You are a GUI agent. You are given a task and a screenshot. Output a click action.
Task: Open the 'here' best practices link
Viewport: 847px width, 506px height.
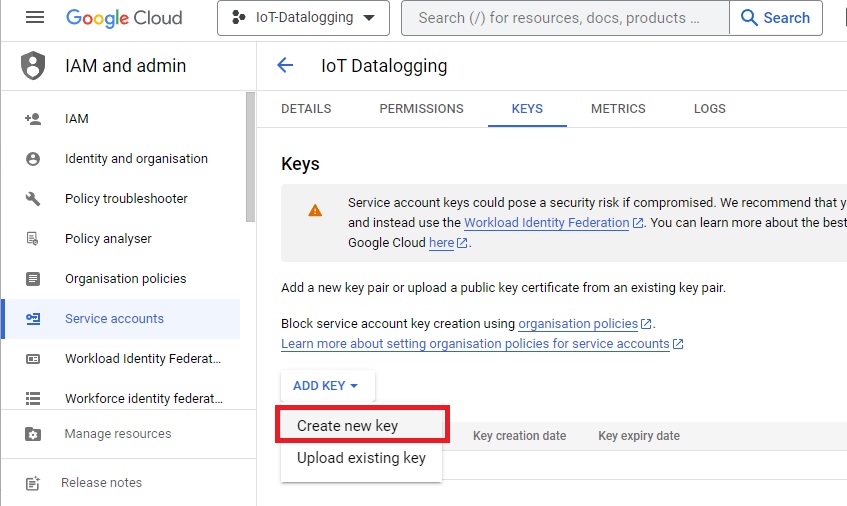(441, 243)
